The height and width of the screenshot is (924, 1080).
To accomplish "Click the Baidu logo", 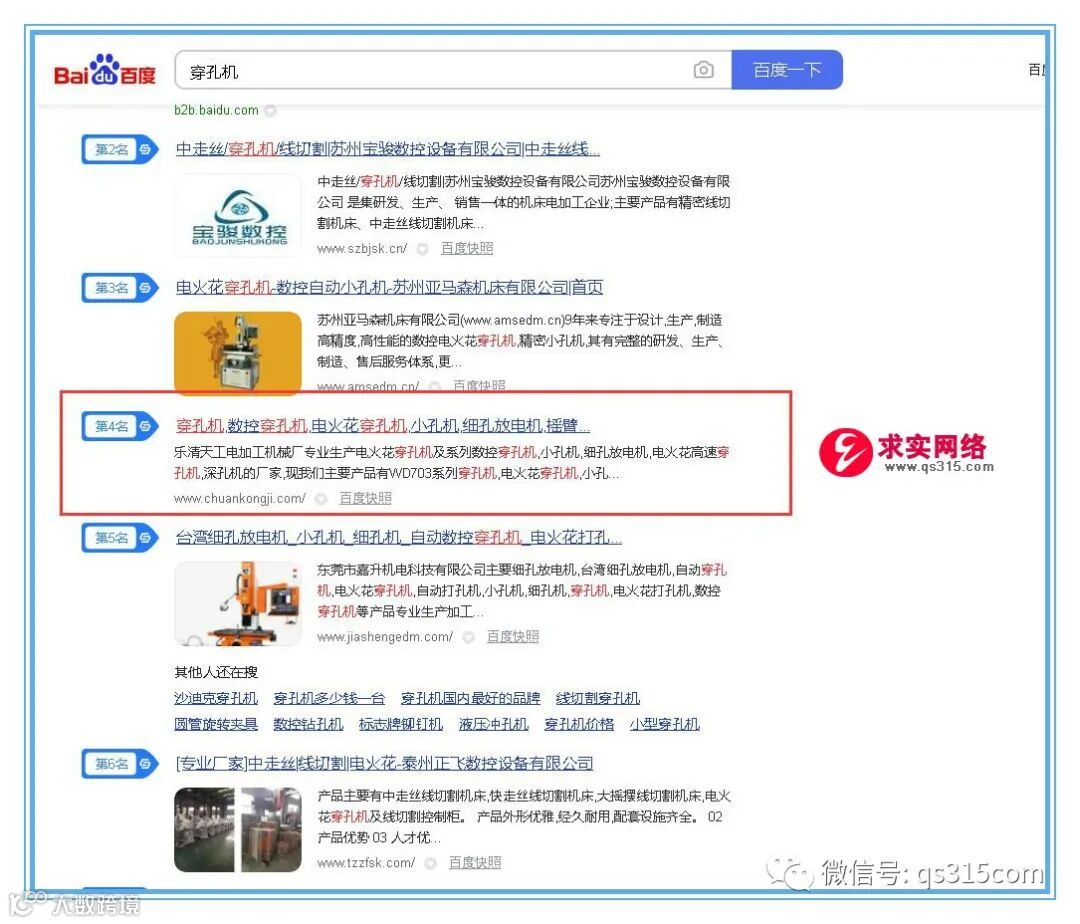I will click(105, 70).
